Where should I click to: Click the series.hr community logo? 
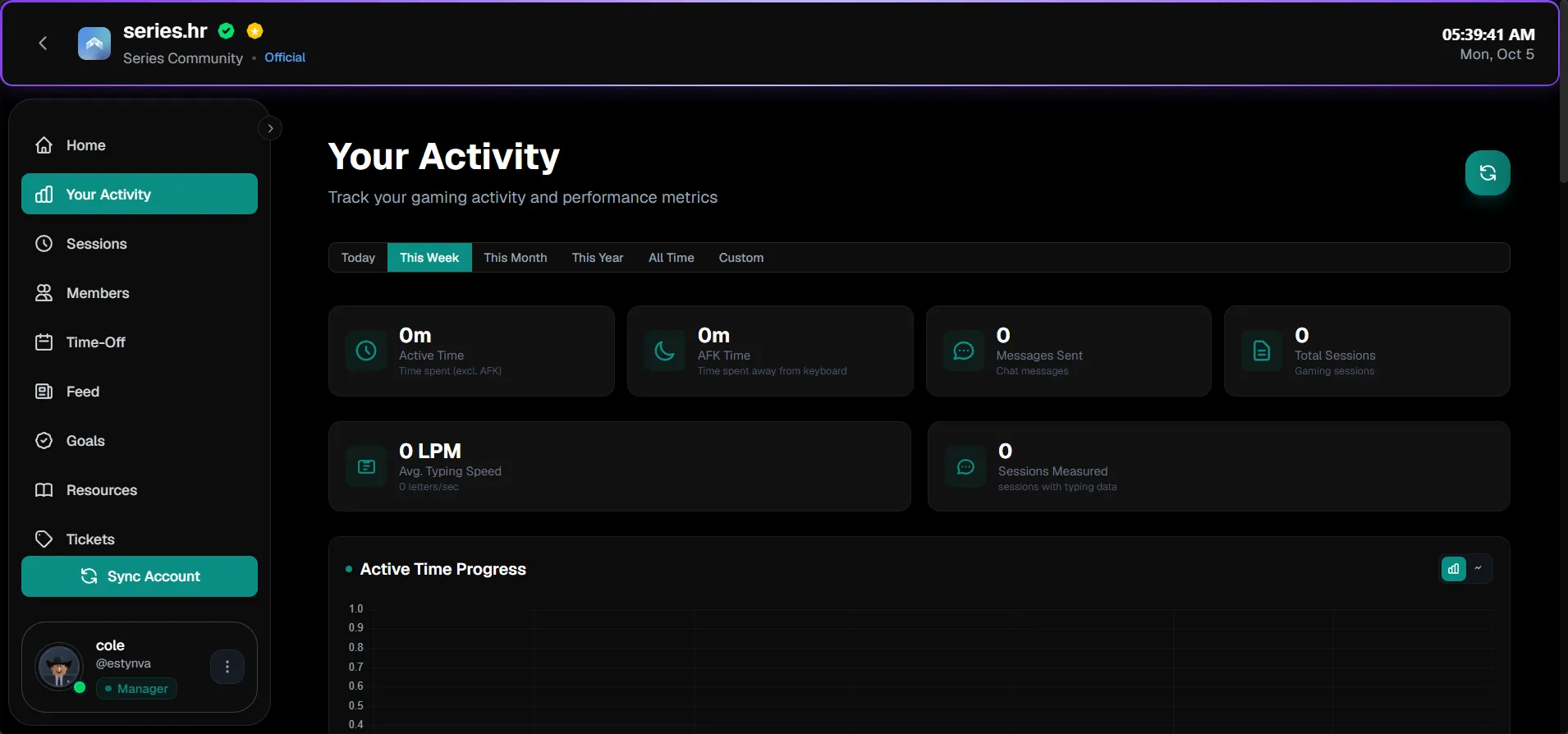click(x=94, y=44)
